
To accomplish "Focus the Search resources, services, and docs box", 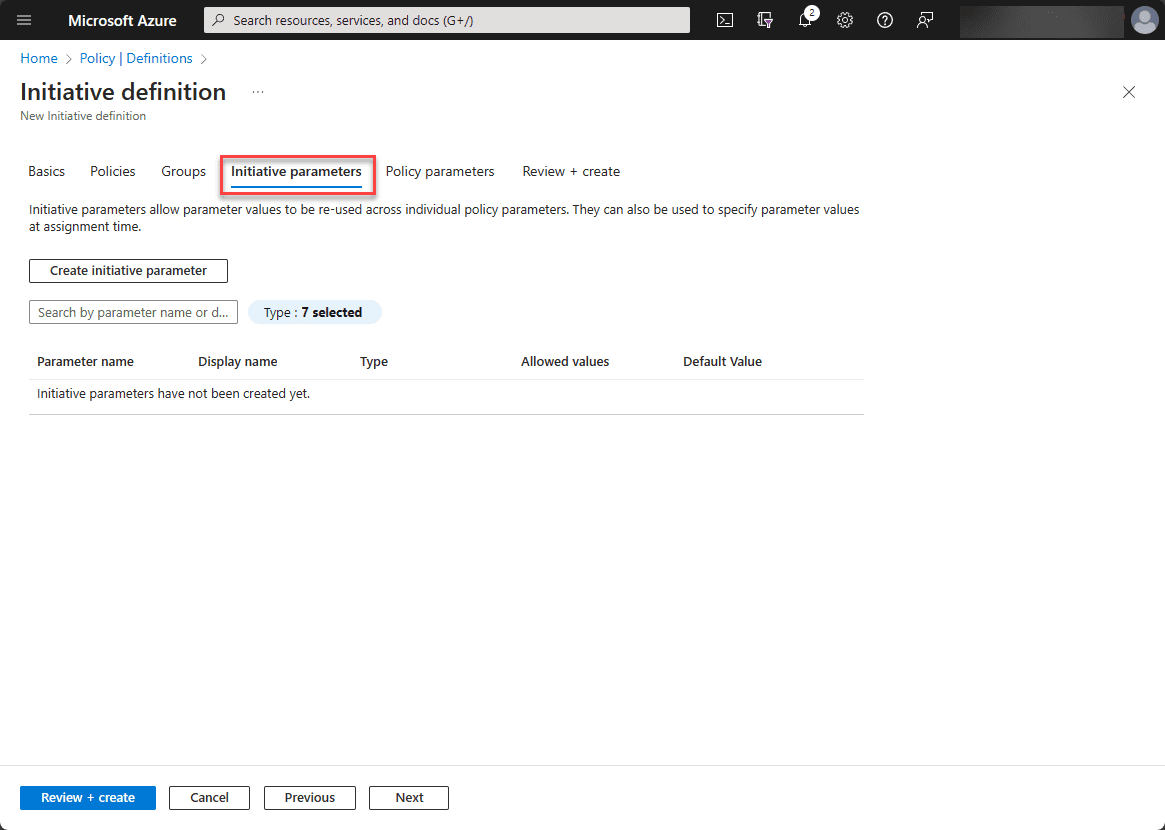I will (447, 20).
